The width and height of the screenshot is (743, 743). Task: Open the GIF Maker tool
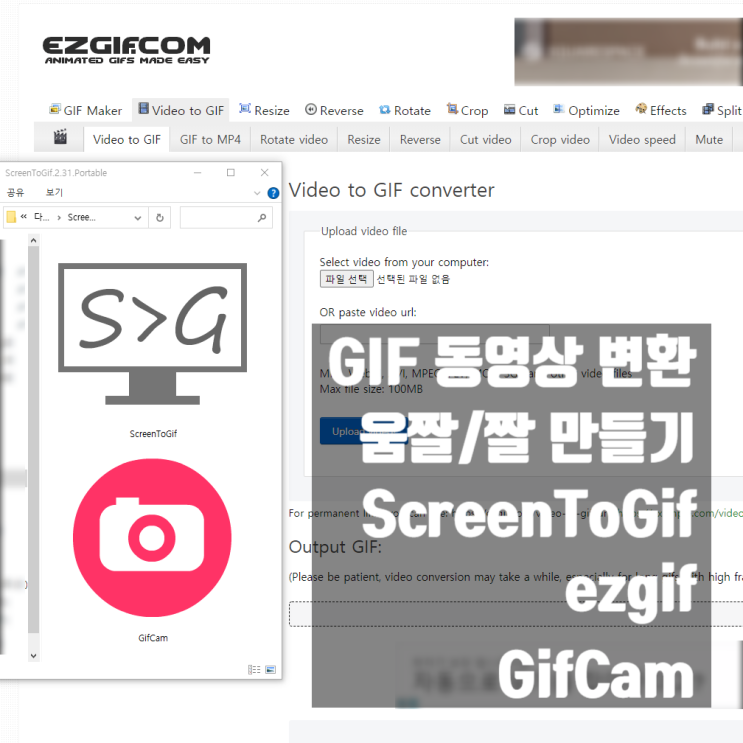pos(86,110)
